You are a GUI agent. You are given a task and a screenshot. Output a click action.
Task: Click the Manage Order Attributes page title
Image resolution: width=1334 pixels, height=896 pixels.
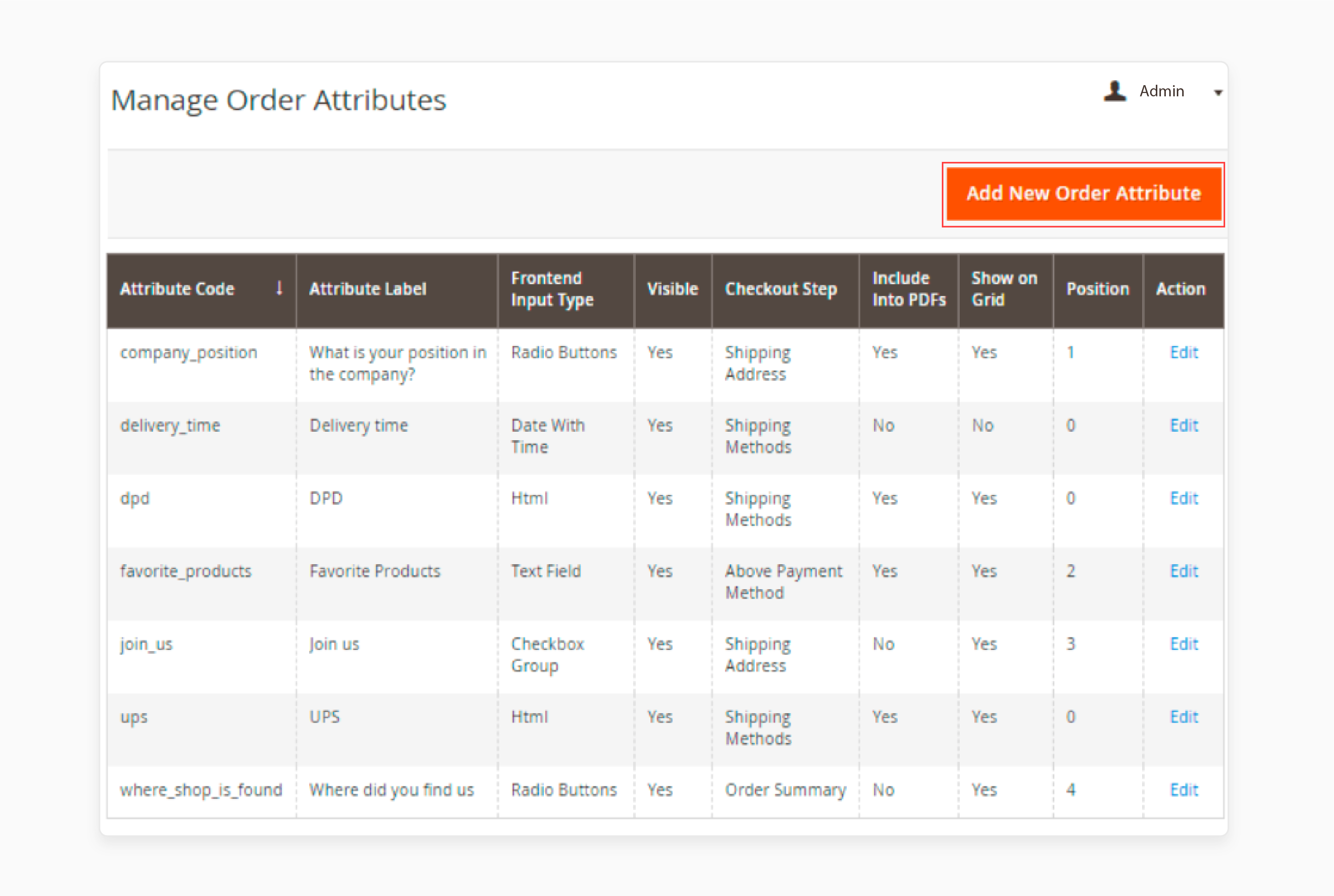pyautogui.click(x=278, y=101)
